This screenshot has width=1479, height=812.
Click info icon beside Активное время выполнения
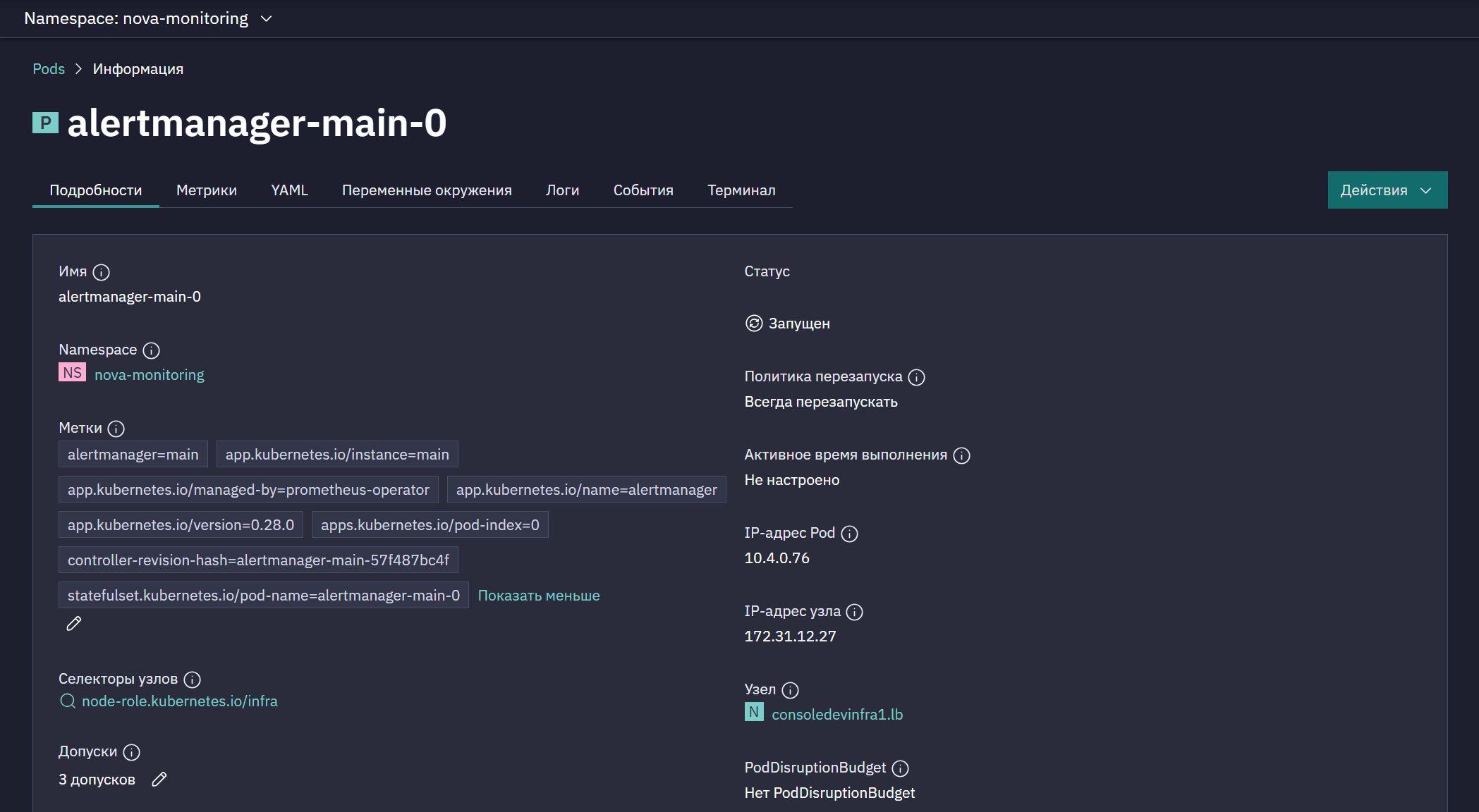tap(962, 455)
